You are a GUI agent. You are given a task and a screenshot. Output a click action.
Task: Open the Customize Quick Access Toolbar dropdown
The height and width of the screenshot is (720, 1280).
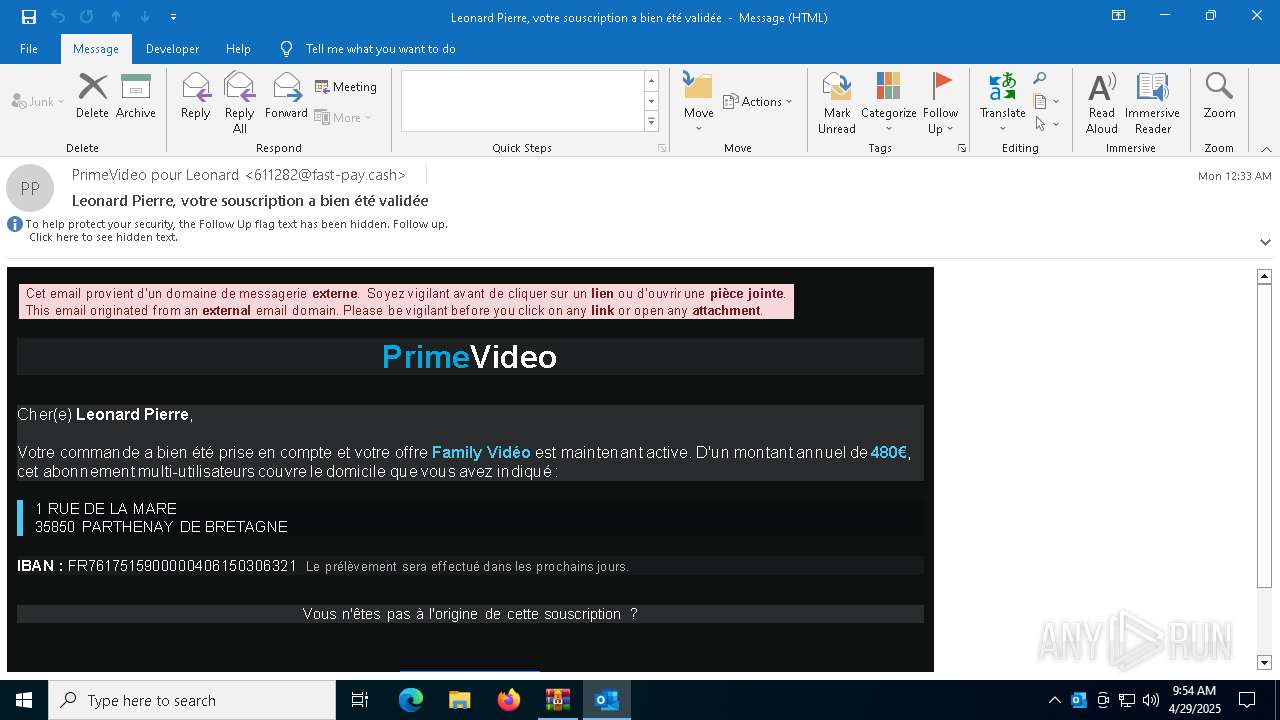pos(173,17)
